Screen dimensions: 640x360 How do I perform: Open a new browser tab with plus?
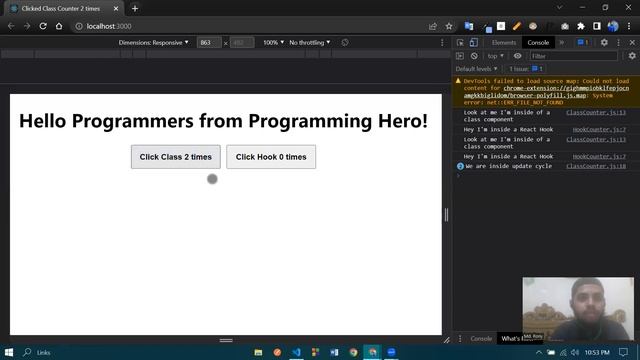pos(135,8)
